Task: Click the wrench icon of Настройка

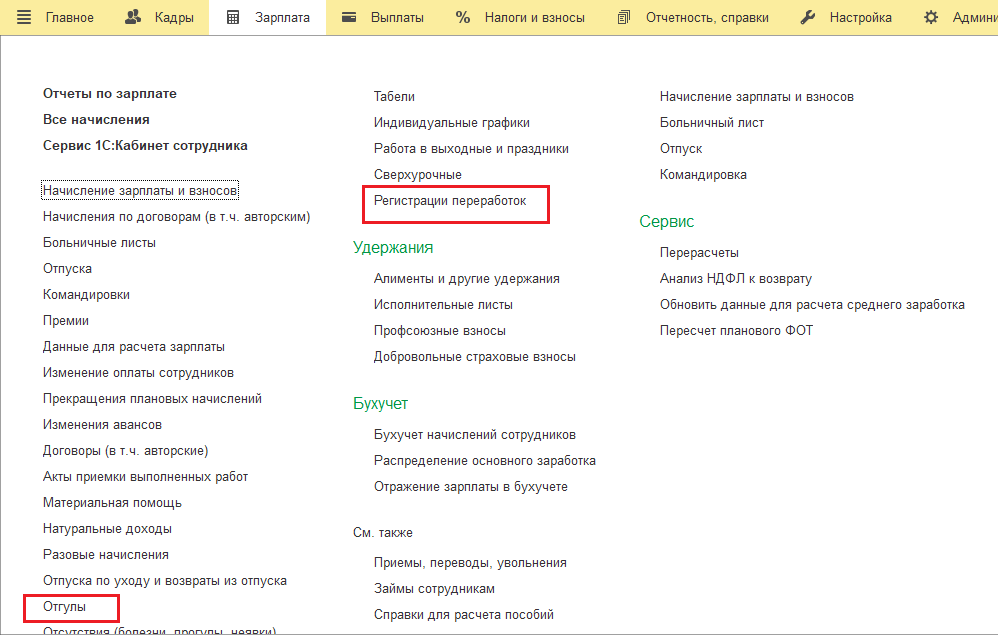Action: pyautogui.click(x=808, y=17)
